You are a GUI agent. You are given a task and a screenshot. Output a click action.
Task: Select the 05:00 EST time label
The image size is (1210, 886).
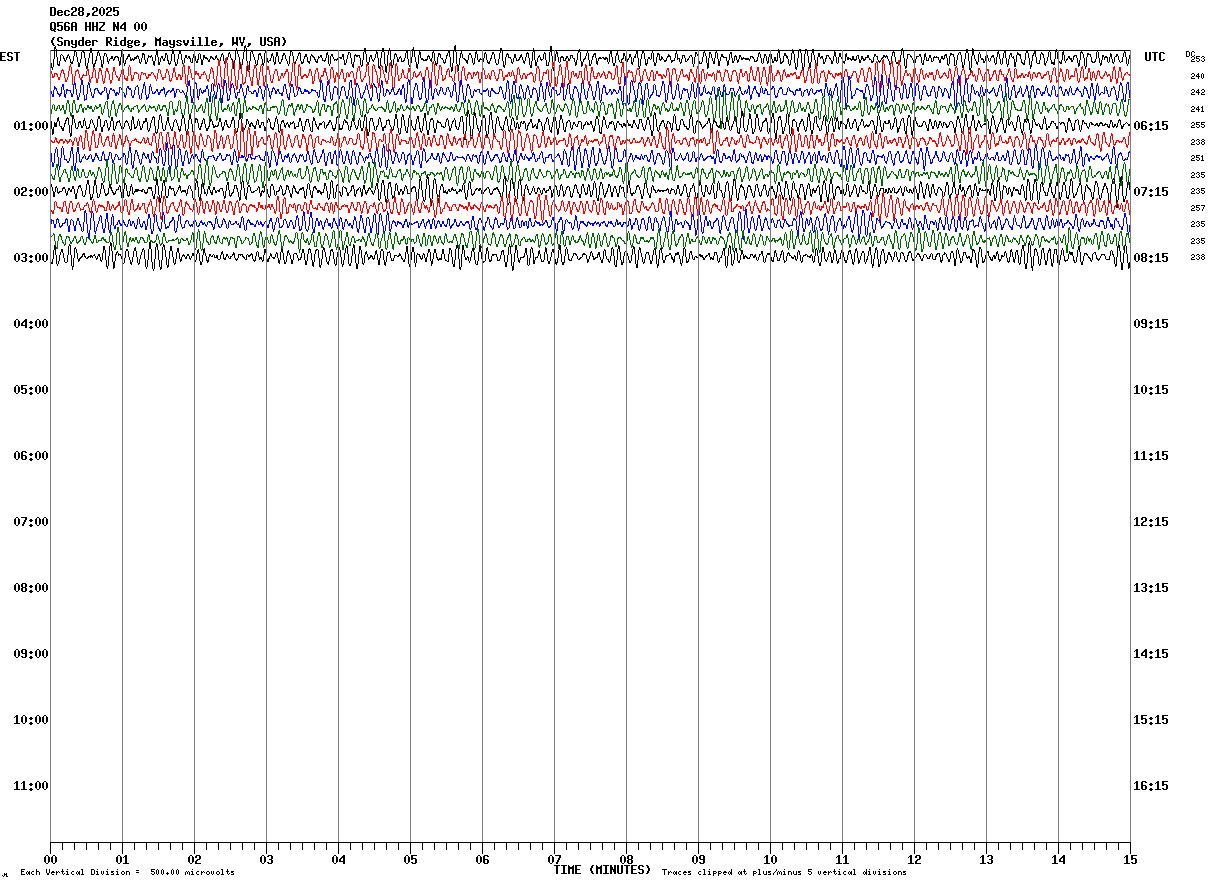click(x=31, y=390)
